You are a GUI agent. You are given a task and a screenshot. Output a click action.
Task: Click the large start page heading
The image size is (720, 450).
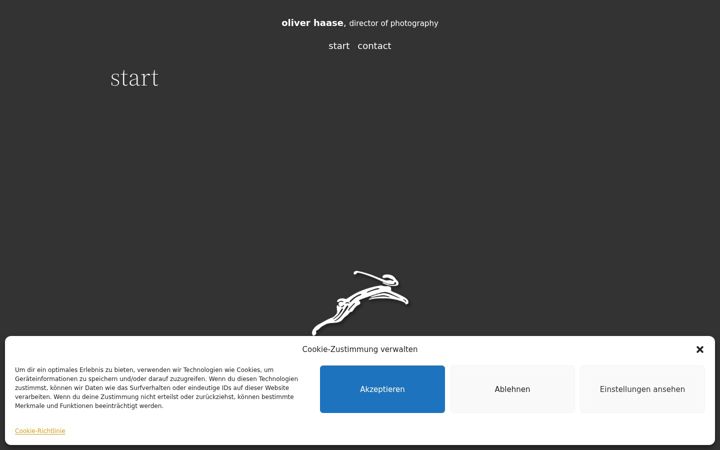(135, 78)
